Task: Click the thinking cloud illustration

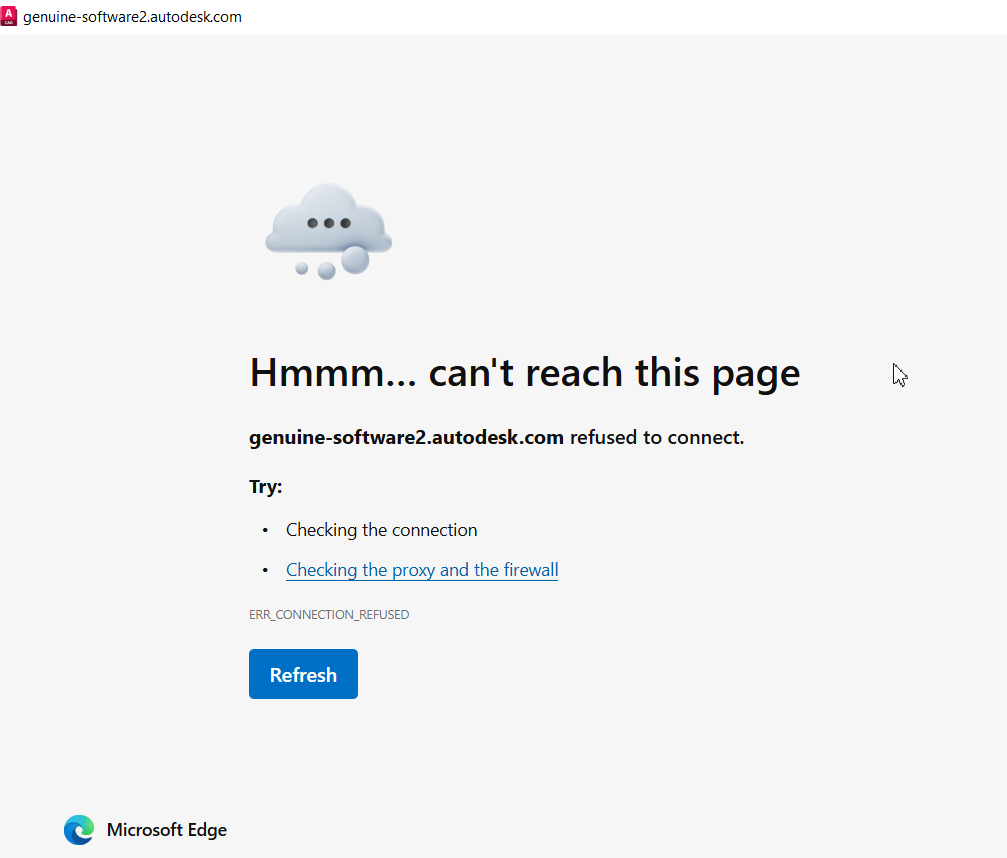Action: 329,231
